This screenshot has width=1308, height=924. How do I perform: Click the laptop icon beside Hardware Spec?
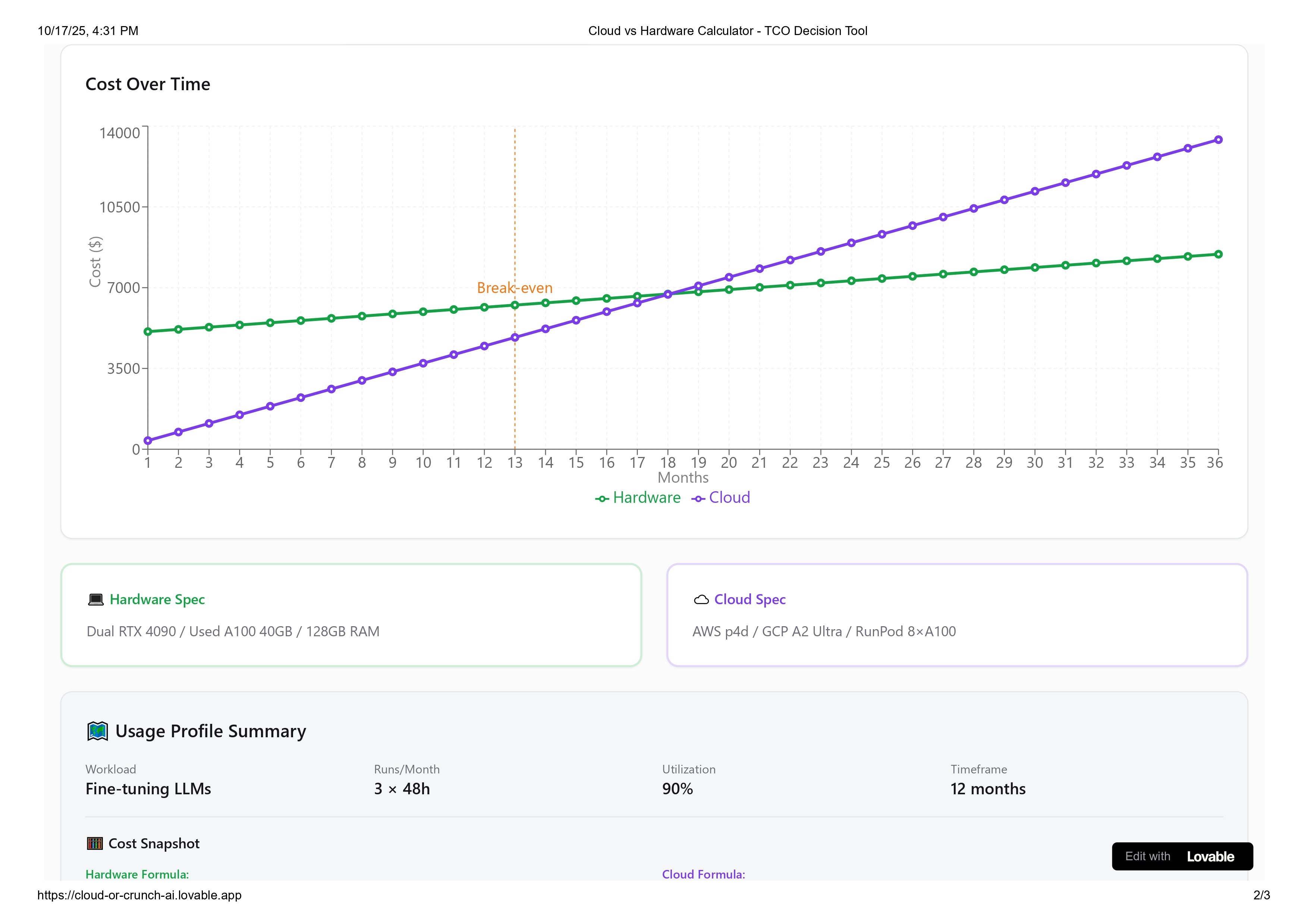pyautogui.click(x=96, y=599)
